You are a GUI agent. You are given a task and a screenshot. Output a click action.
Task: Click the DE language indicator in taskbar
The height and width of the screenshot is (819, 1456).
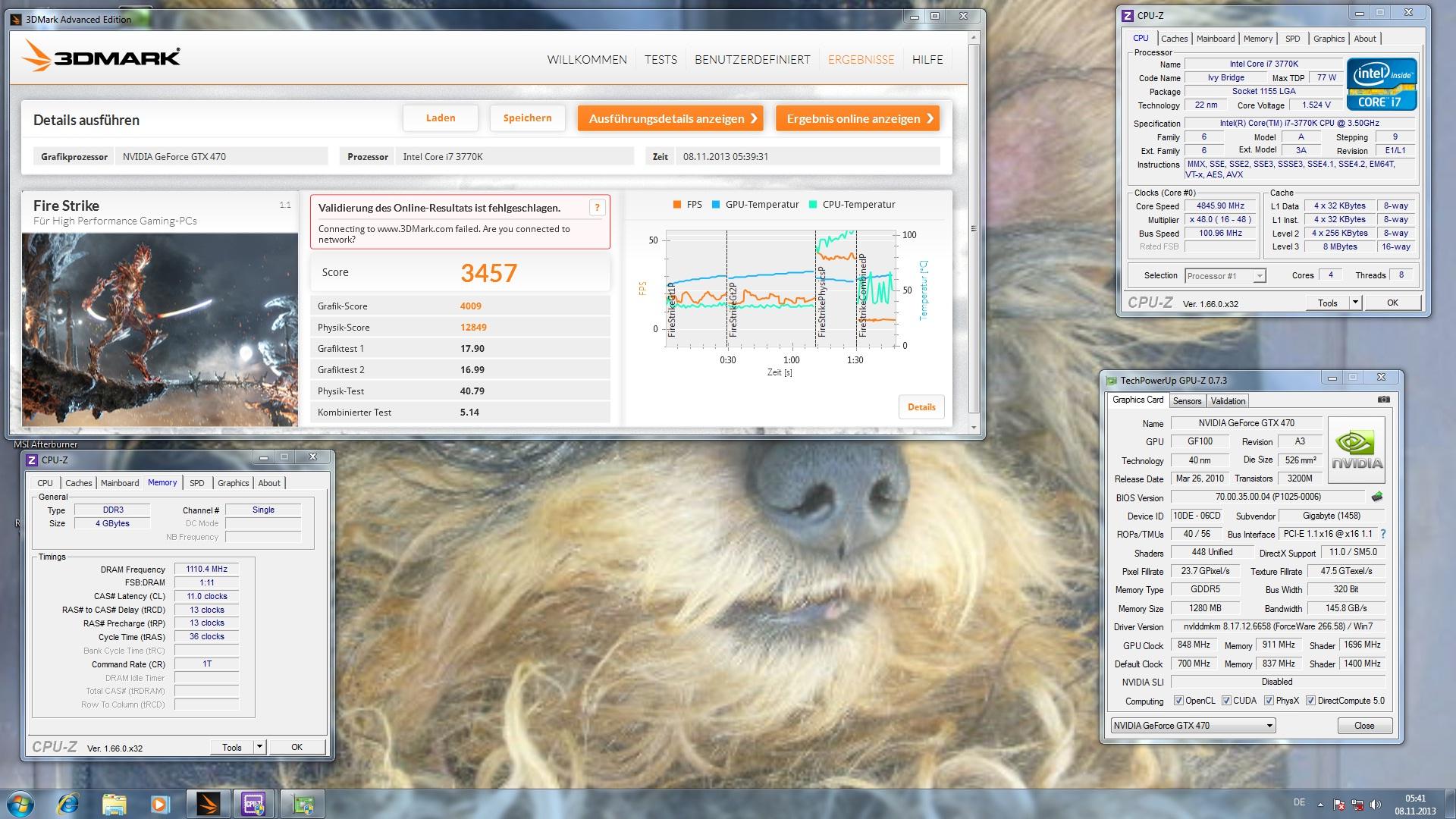pyautogui.click(x=1299, y=802)
